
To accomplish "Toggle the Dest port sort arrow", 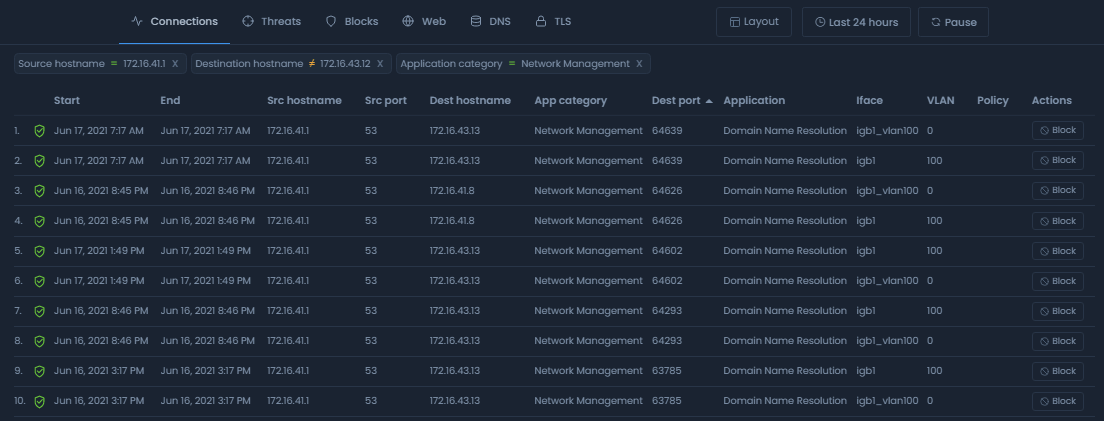I will click(709, 101).
